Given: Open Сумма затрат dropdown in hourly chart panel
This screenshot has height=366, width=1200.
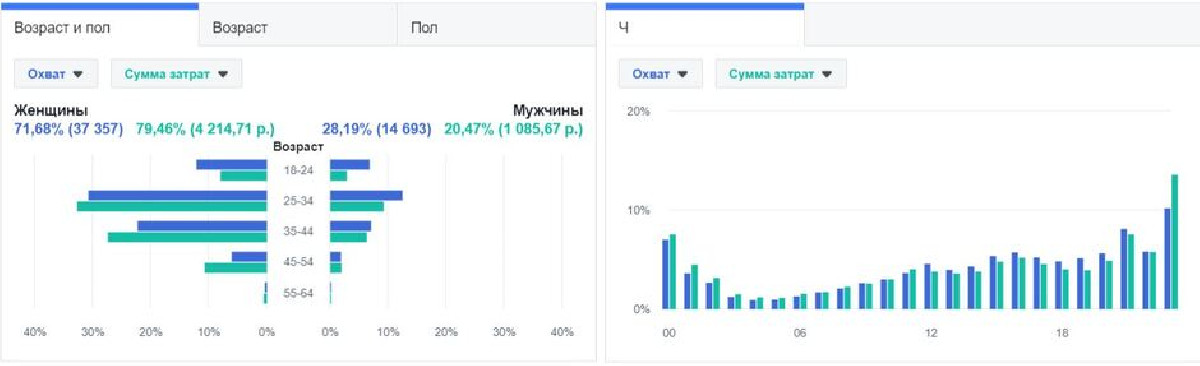Looking at the screenshot, I should click(x=781, y=73).
